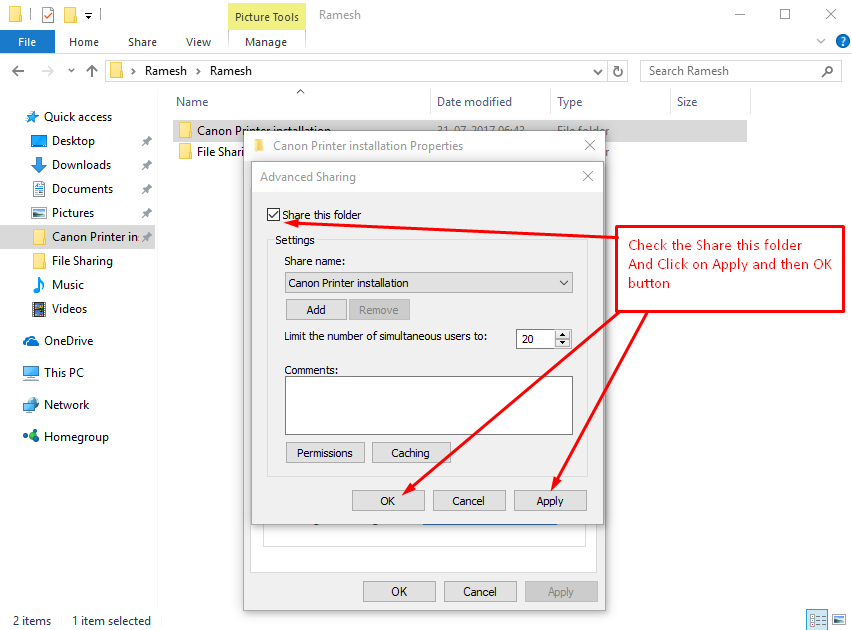The image size is (852, 630).
Task: Click the Permissions button
Action: pos(325,452)
